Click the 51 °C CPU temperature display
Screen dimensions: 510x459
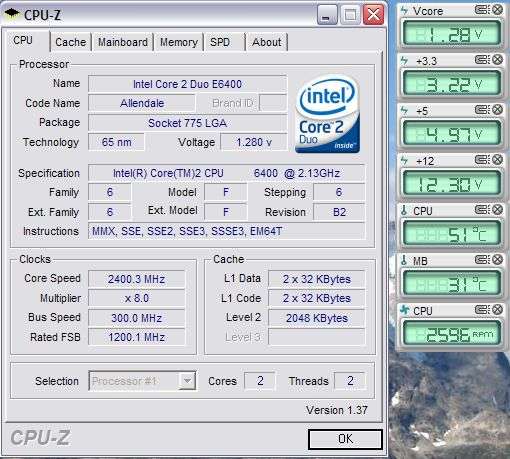tap(452, 234)
